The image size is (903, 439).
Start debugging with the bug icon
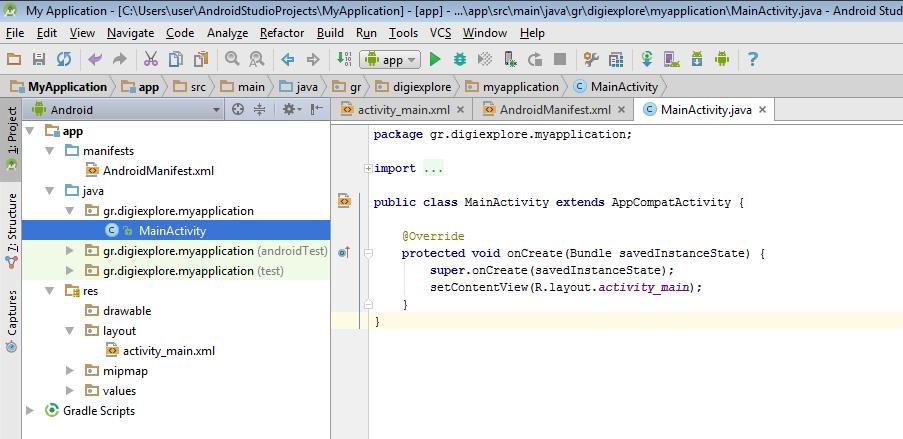(x=460, y=59)
